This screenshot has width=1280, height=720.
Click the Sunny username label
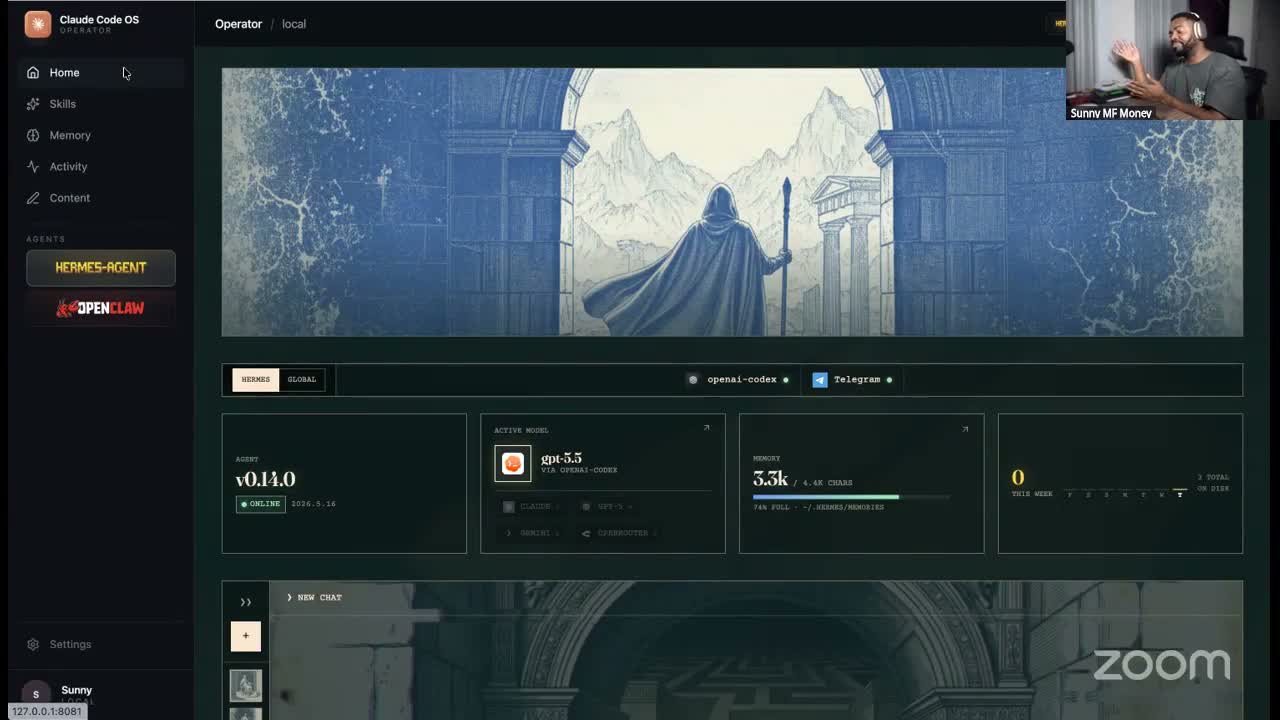click(x=77, y=690)
